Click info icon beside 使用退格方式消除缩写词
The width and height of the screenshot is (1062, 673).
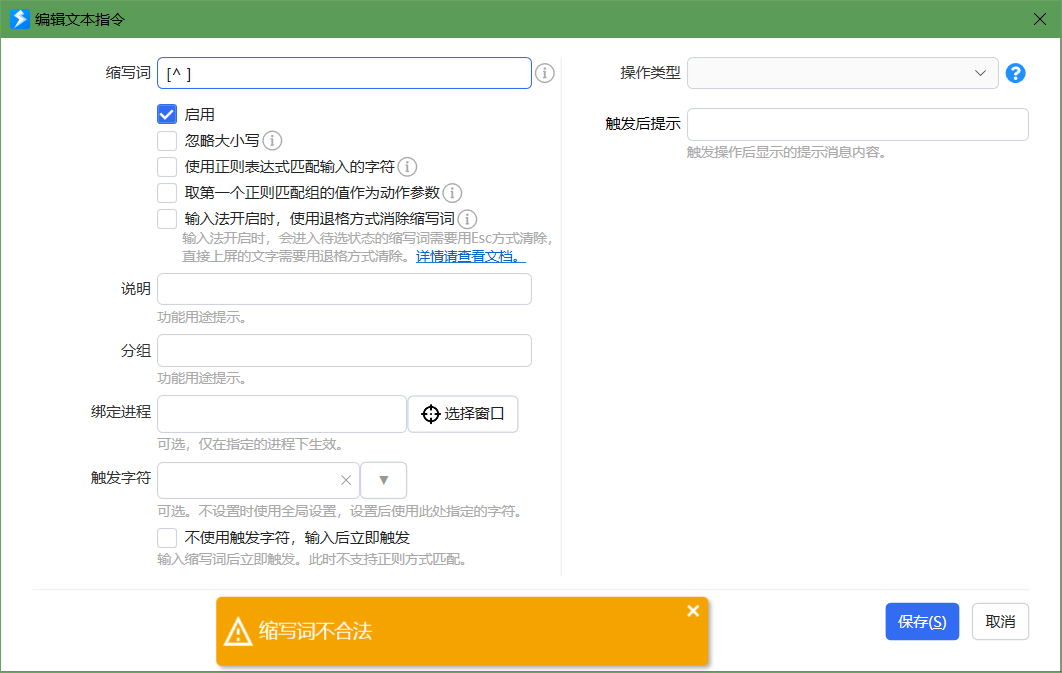pyautogui.click(x=467, y=219)
